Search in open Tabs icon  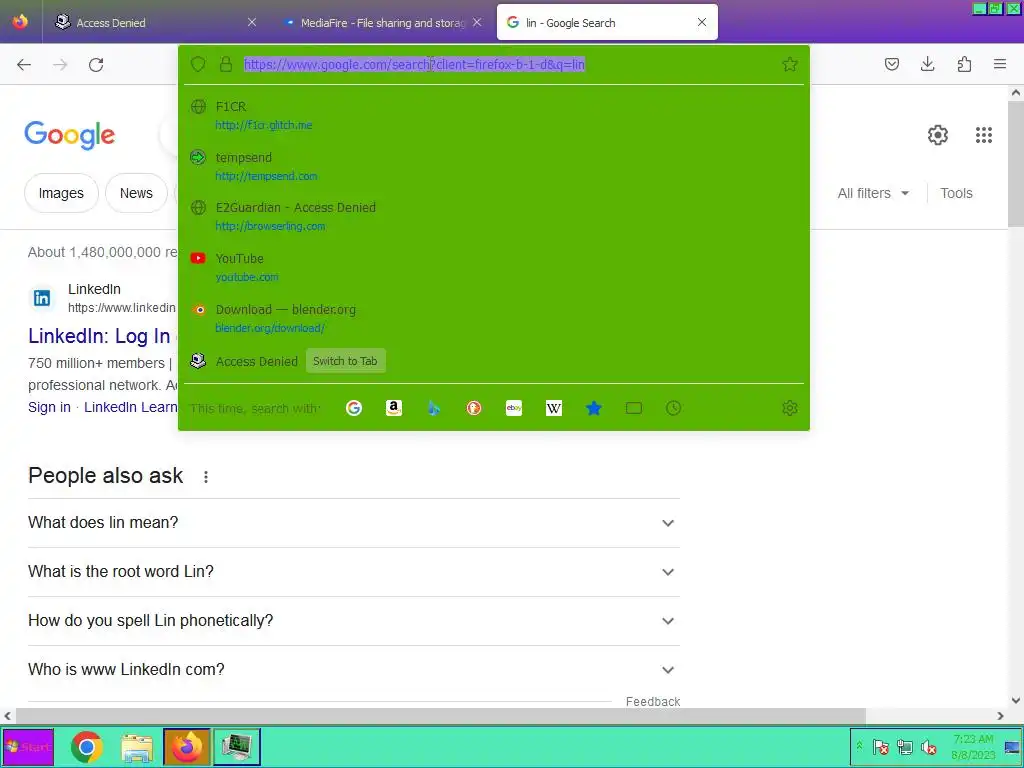(633, 408)
